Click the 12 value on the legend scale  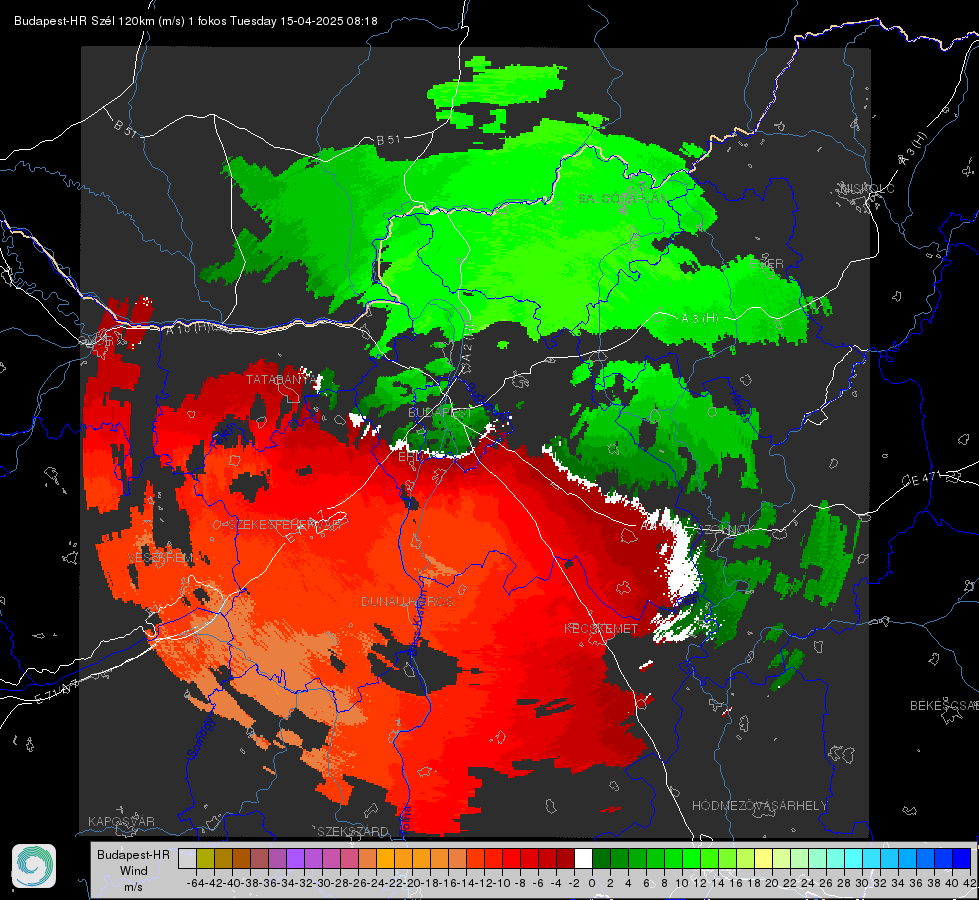tap(700, 883)
